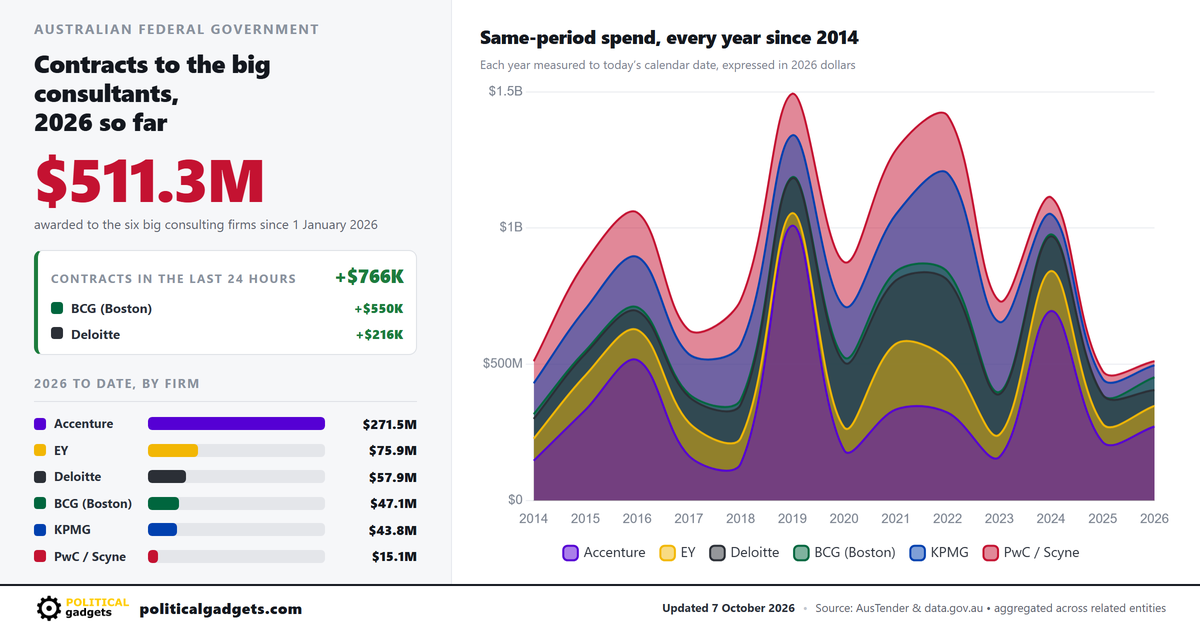The image size is (1200, 630).
Task: Select the PwC / Scyne firm row label
Action: point(90,556)
